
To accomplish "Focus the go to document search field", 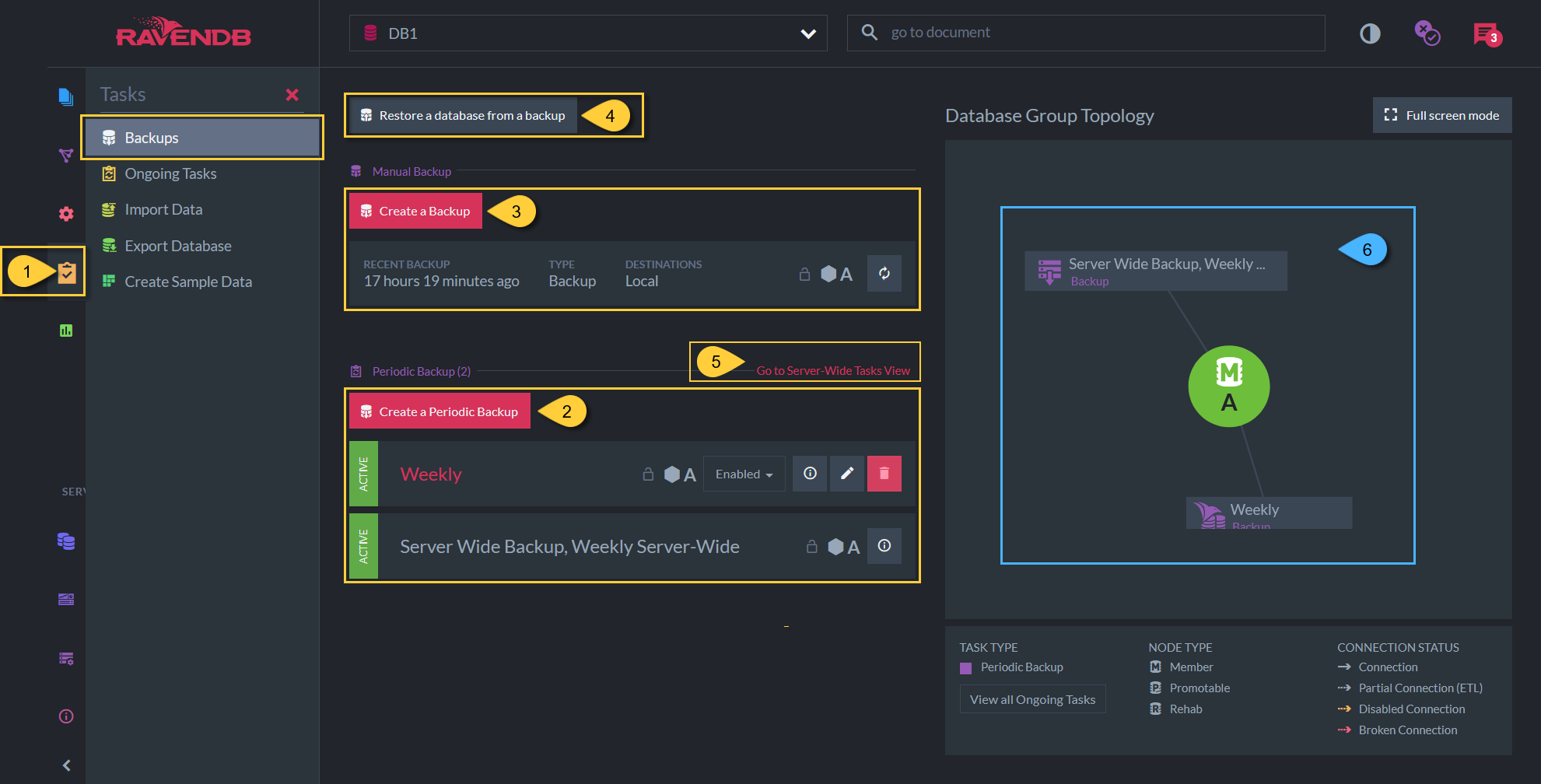I will [x=1086, y=33].
